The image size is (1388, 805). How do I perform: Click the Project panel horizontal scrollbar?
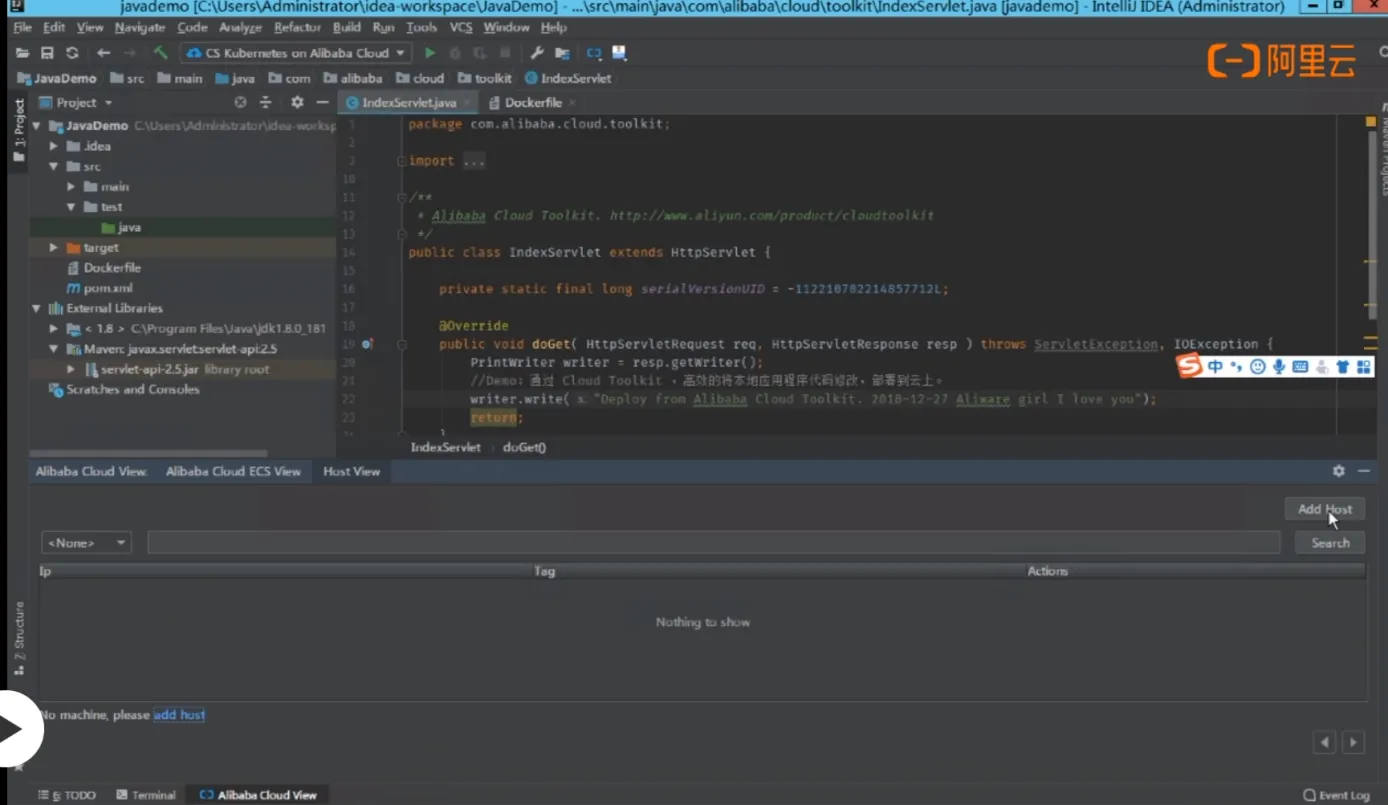click(148, 454)
